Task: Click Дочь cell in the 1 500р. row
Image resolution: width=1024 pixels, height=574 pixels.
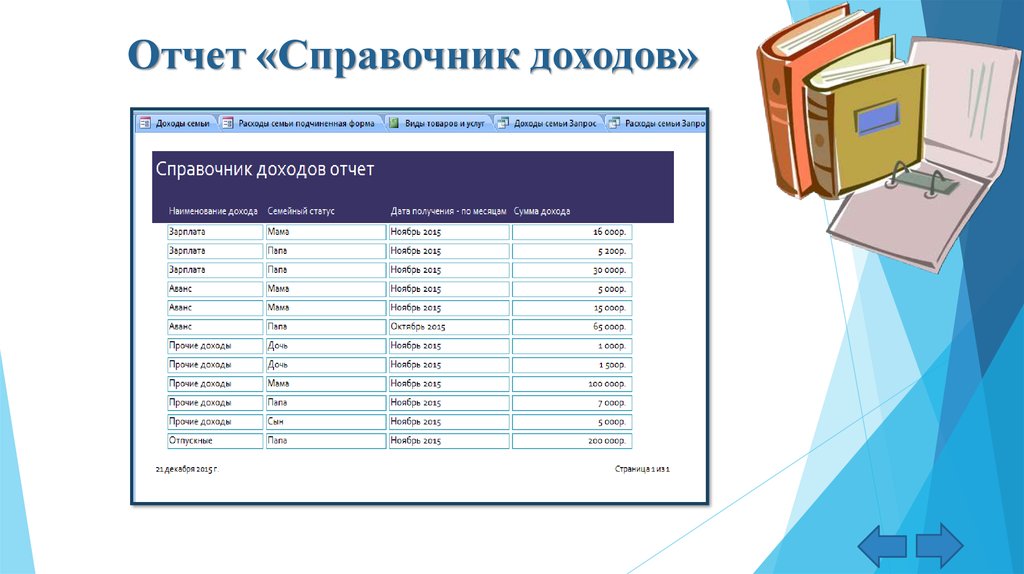Action: click(x=326, y=364)
